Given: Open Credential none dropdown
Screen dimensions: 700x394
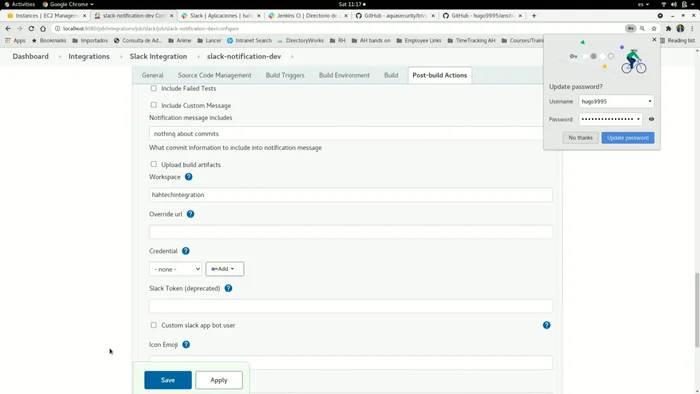Looking at the screenshot, I should 175,269.
